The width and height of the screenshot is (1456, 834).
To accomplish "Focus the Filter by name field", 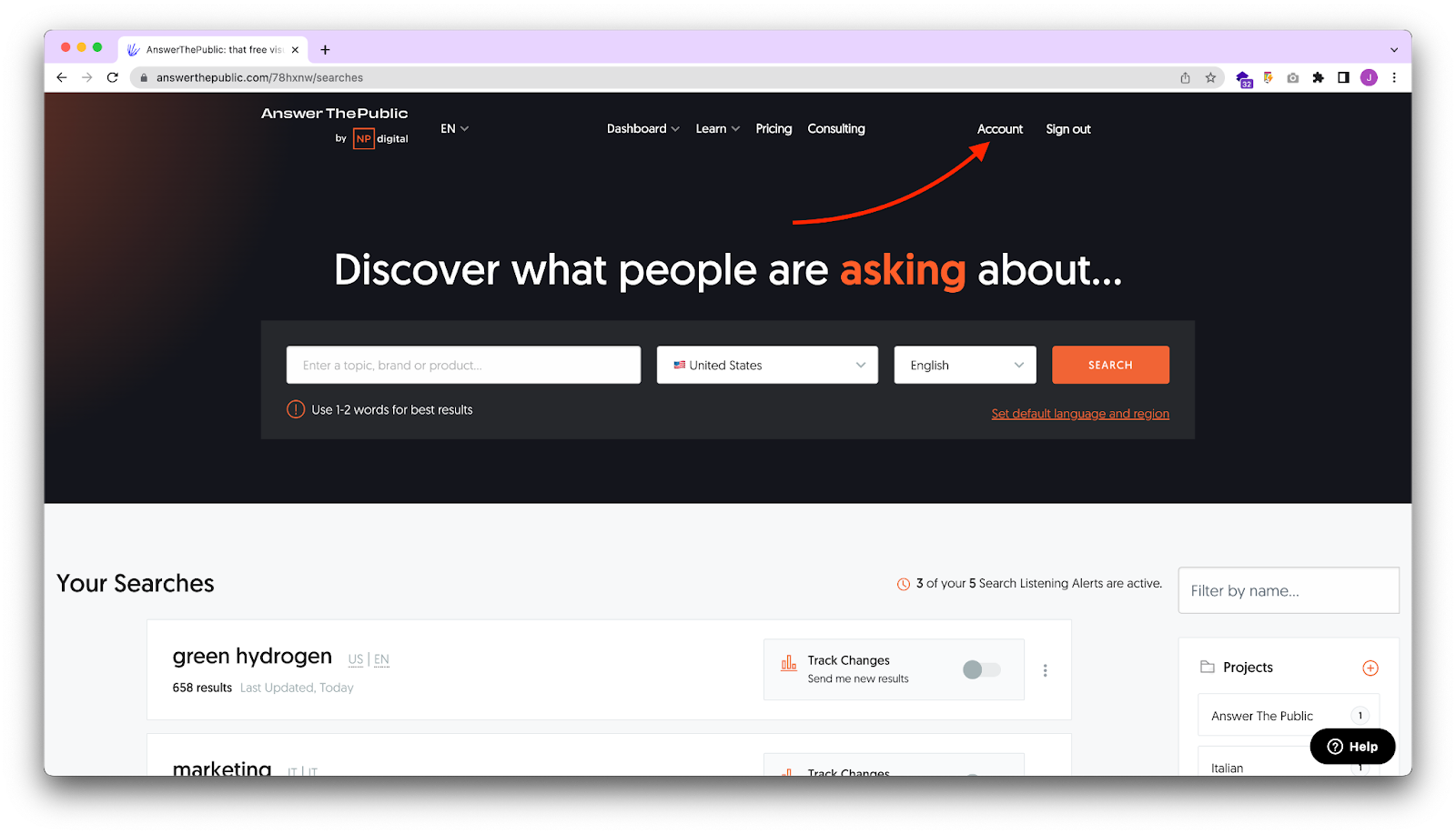I will tap(1289, 590).
